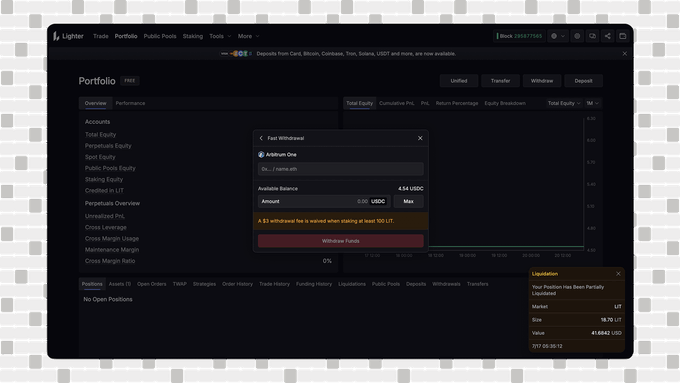This screenshot has width=680, height=383.
Task: Click the payment methods icons in banner
Action: (236, 54)
